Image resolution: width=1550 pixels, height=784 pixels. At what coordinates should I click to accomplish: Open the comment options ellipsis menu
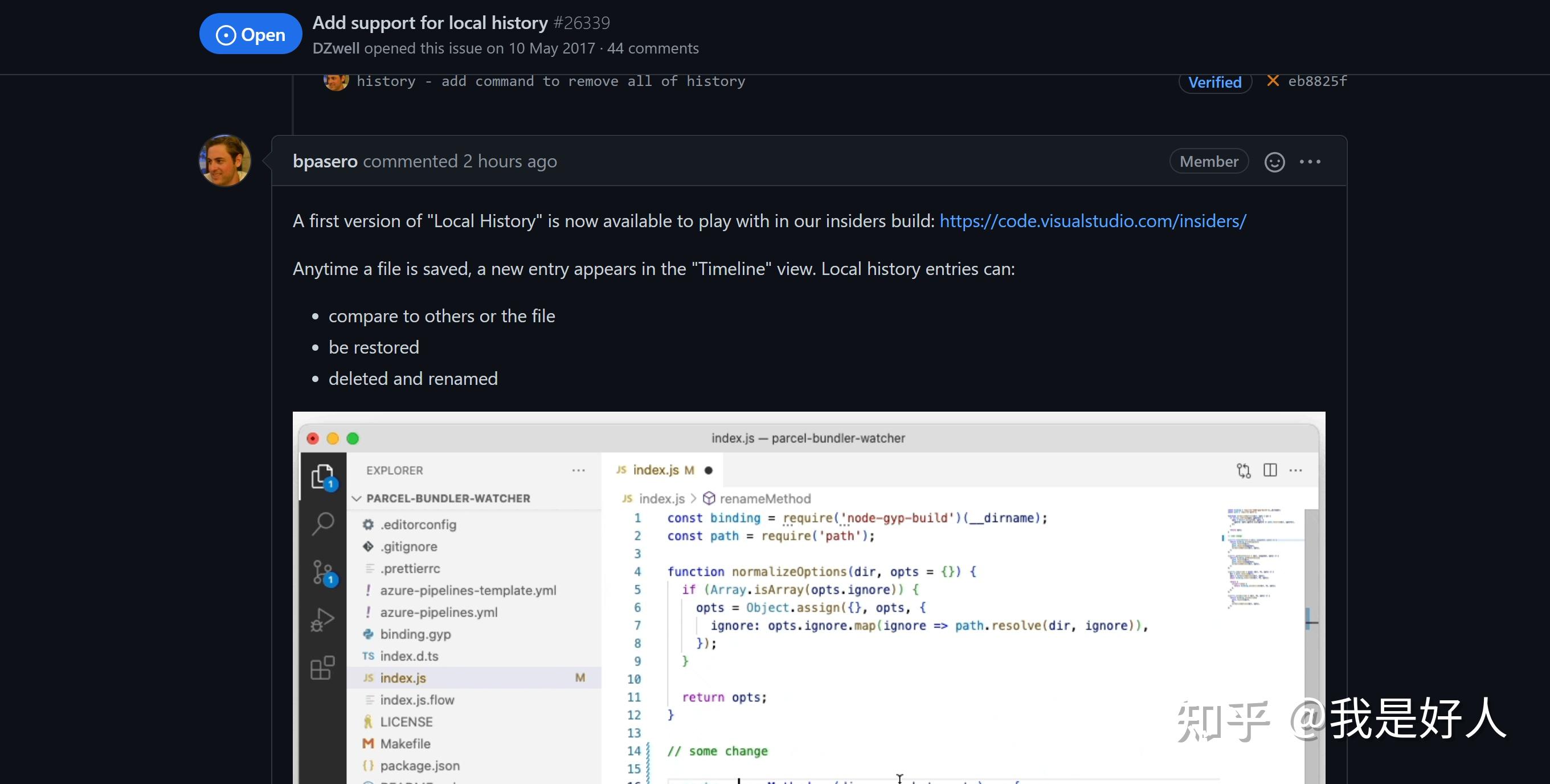(1311, 161)
